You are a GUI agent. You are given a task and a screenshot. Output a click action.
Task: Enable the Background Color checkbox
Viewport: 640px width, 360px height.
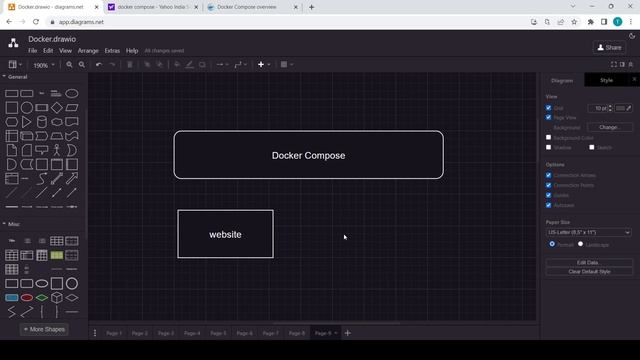549,138
